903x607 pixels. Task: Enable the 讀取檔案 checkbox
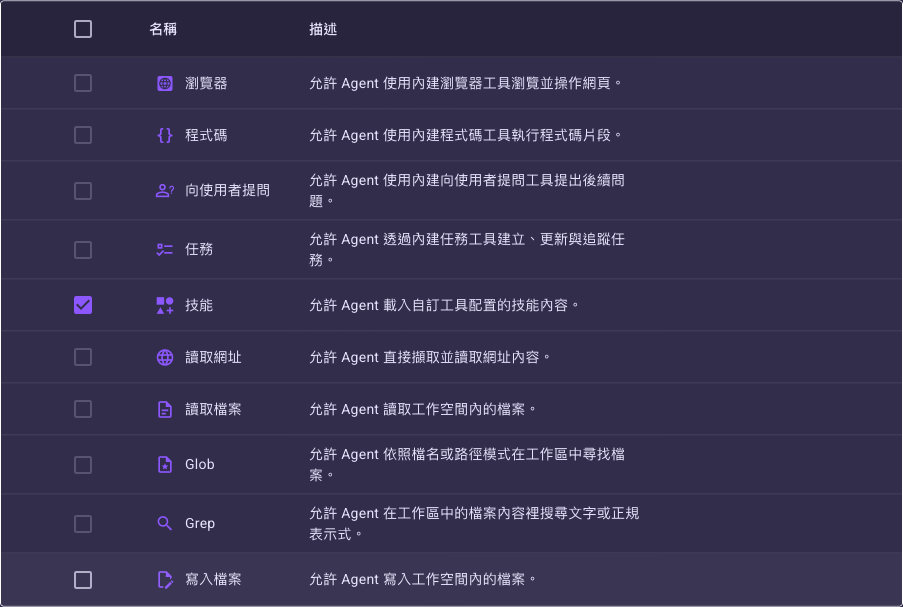(x=83, y=409)
